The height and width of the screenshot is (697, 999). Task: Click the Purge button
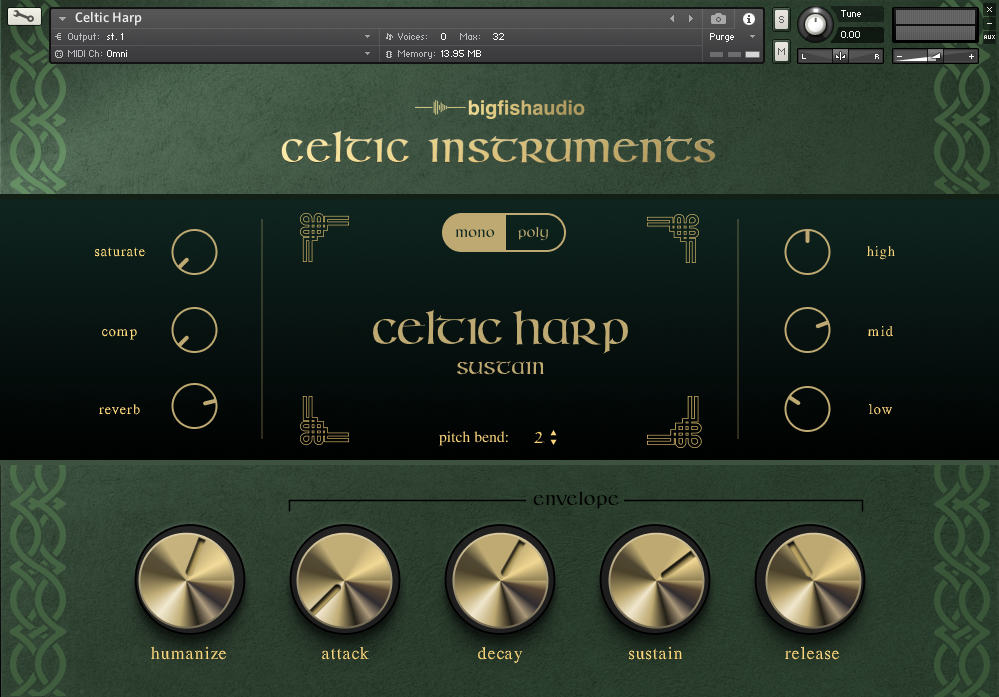[x=721, y=36]
